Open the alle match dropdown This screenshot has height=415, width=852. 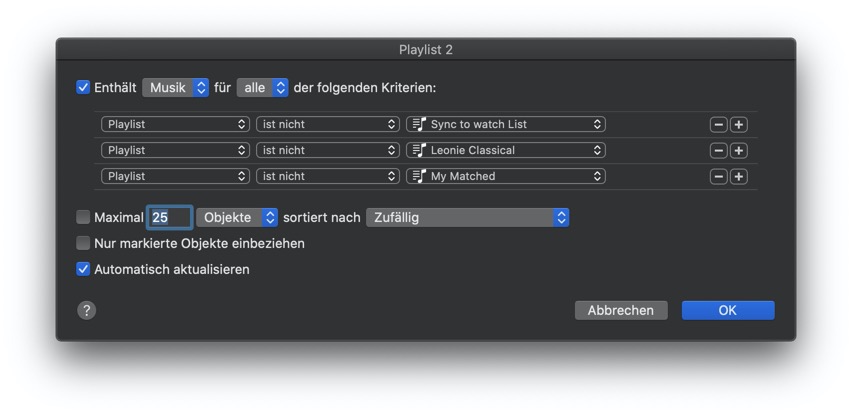click(262, 88)
